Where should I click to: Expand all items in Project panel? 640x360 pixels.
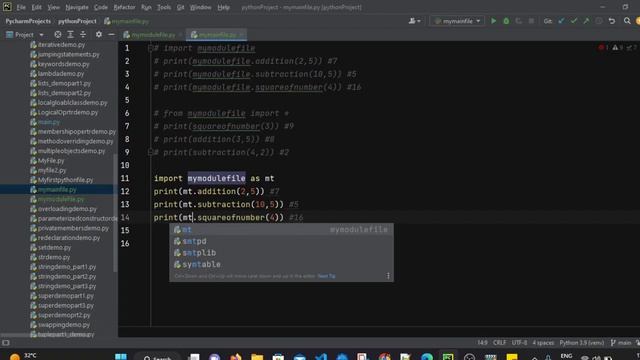click(70, 35)
